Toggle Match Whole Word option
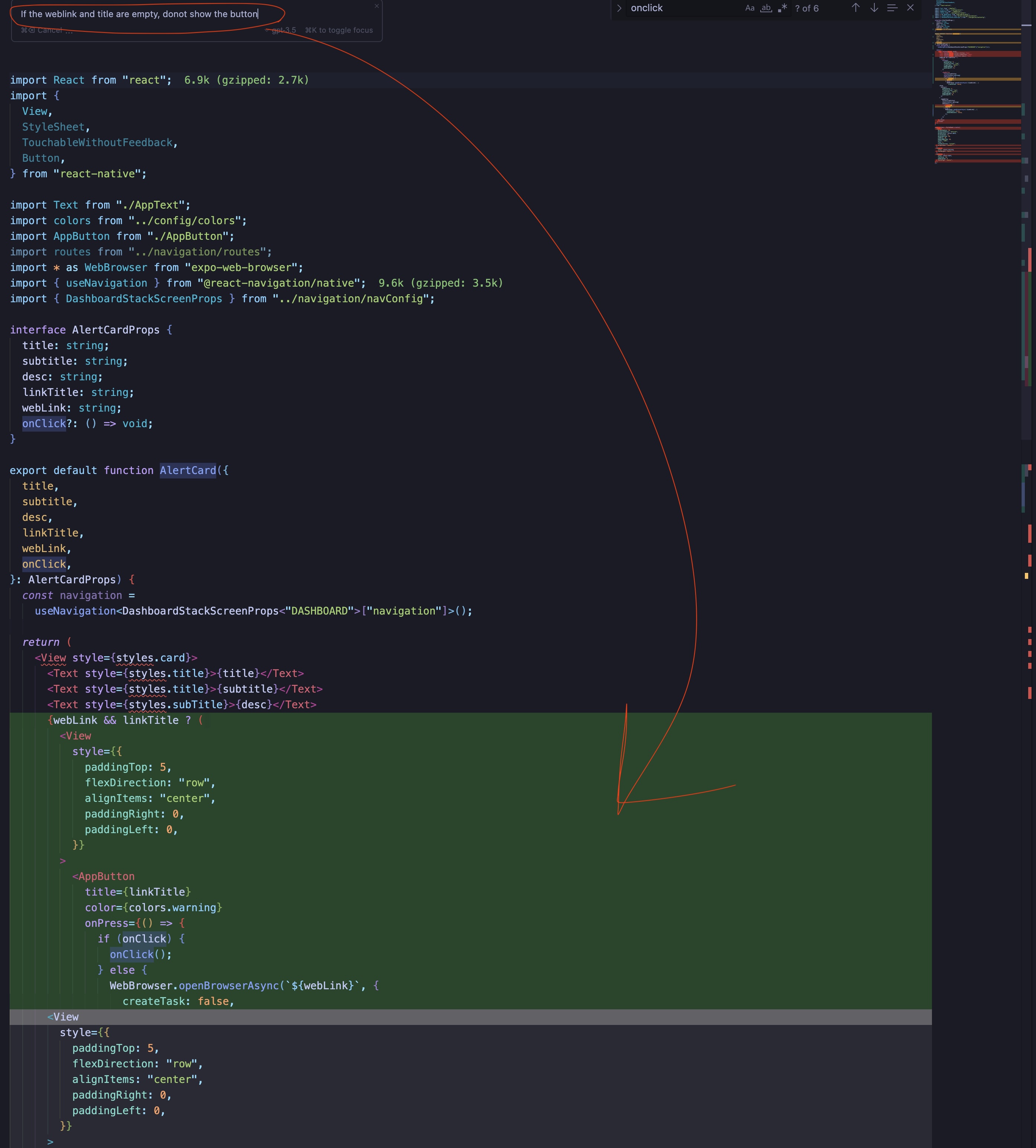 click(x=766, y=8)
